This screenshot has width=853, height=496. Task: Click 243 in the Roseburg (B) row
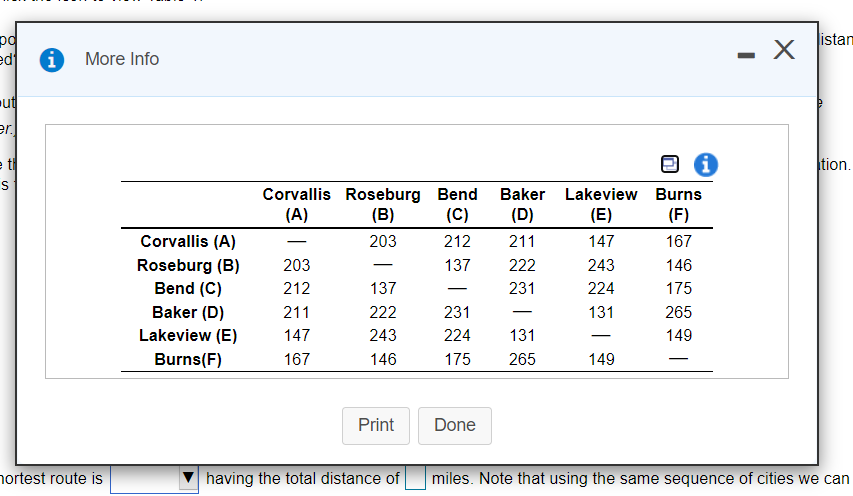(601, 265)
